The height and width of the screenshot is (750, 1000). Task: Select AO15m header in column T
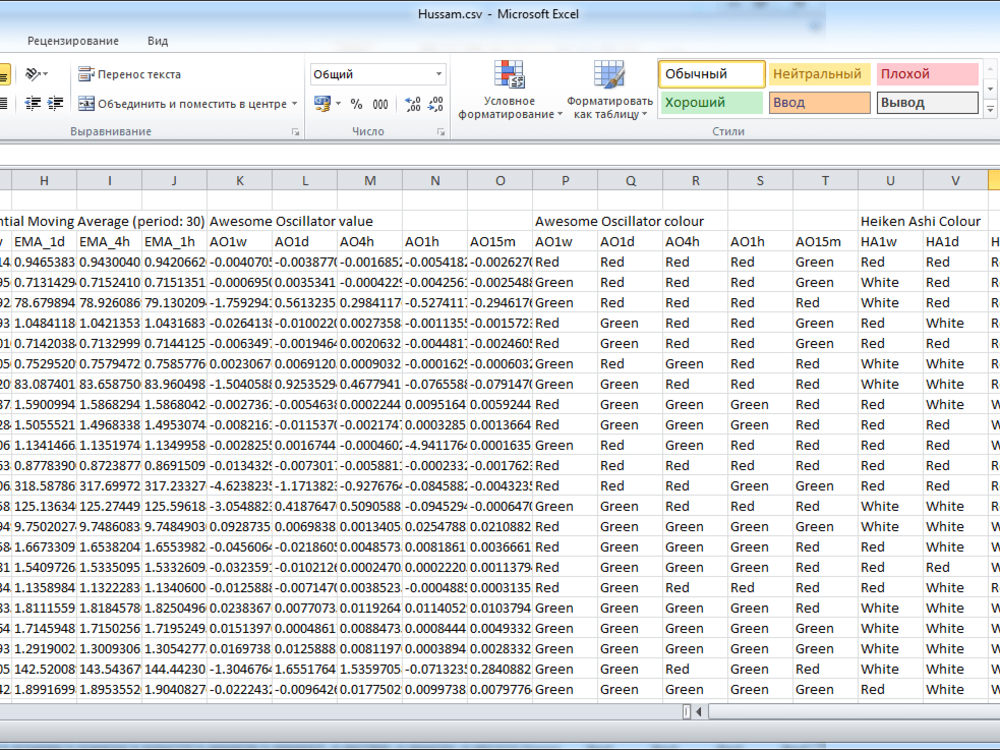click(x=825, y=242)
